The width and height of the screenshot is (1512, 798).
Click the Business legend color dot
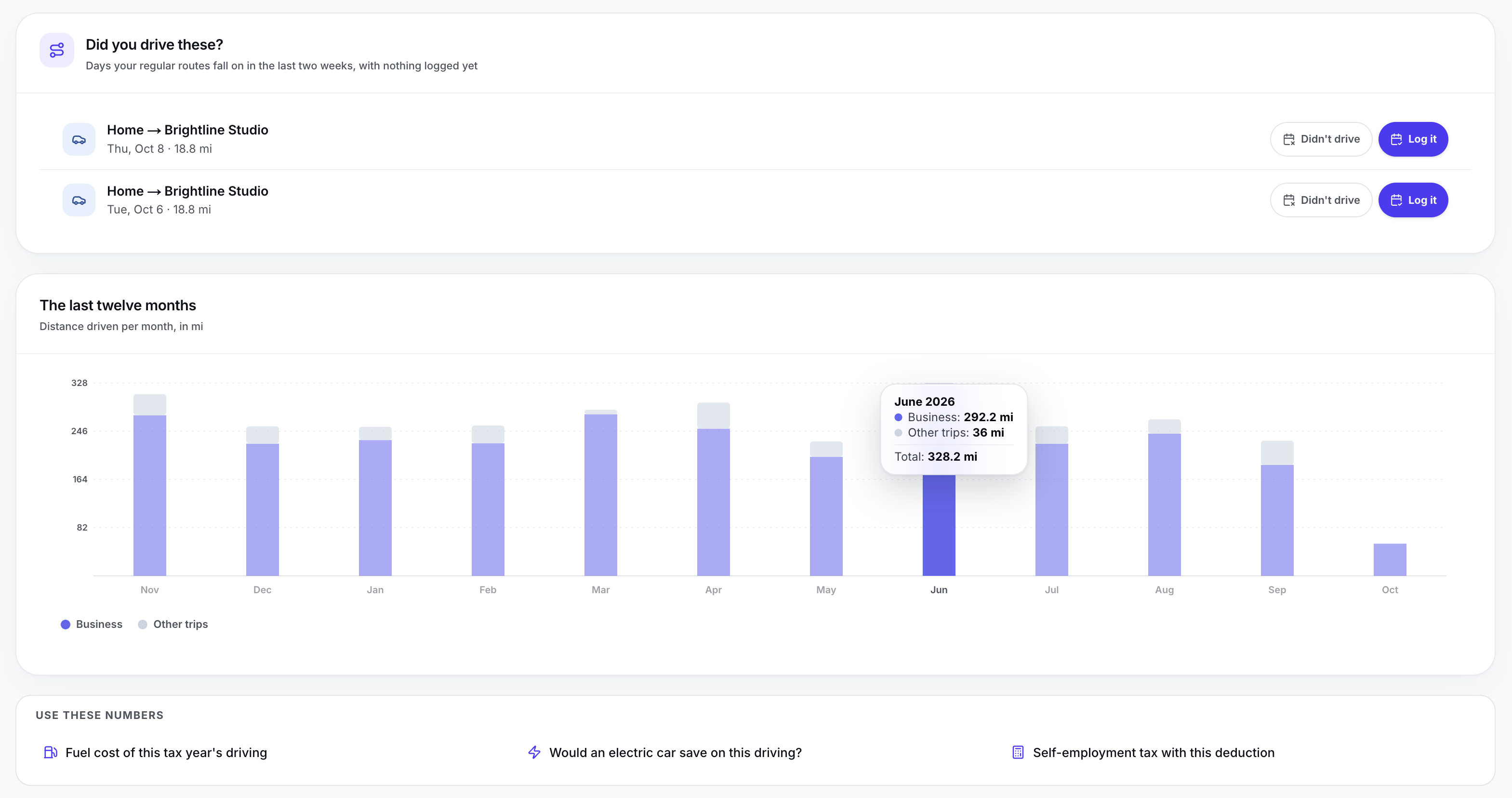[x=65, y=624]
